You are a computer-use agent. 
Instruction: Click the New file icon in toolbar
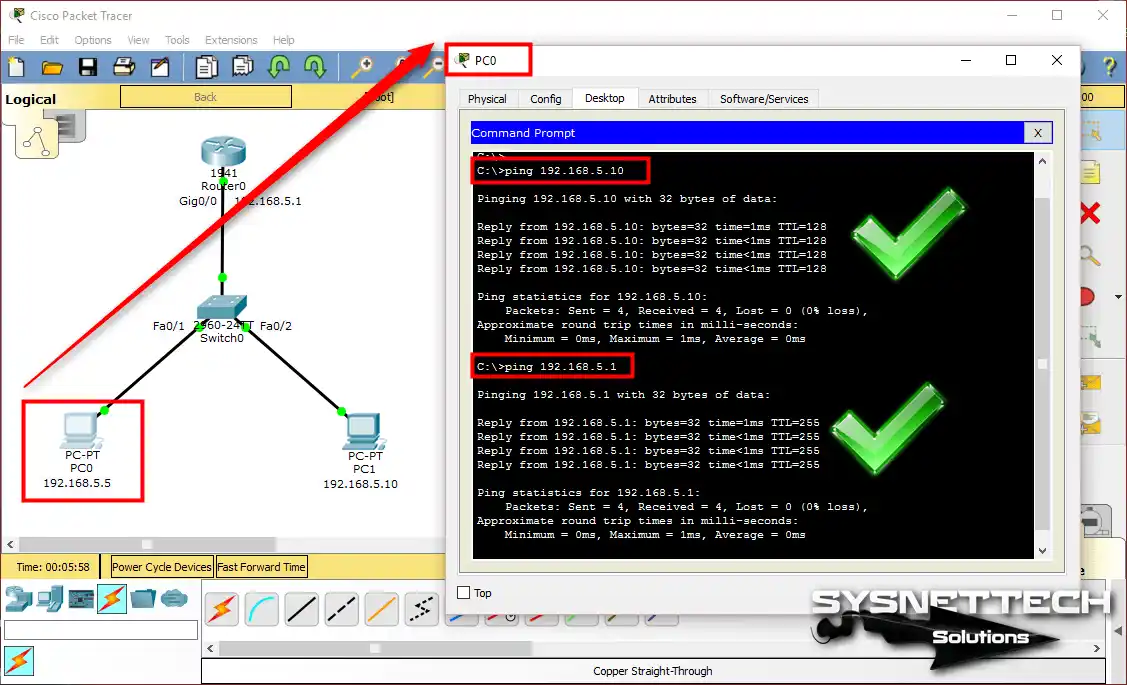16,67
